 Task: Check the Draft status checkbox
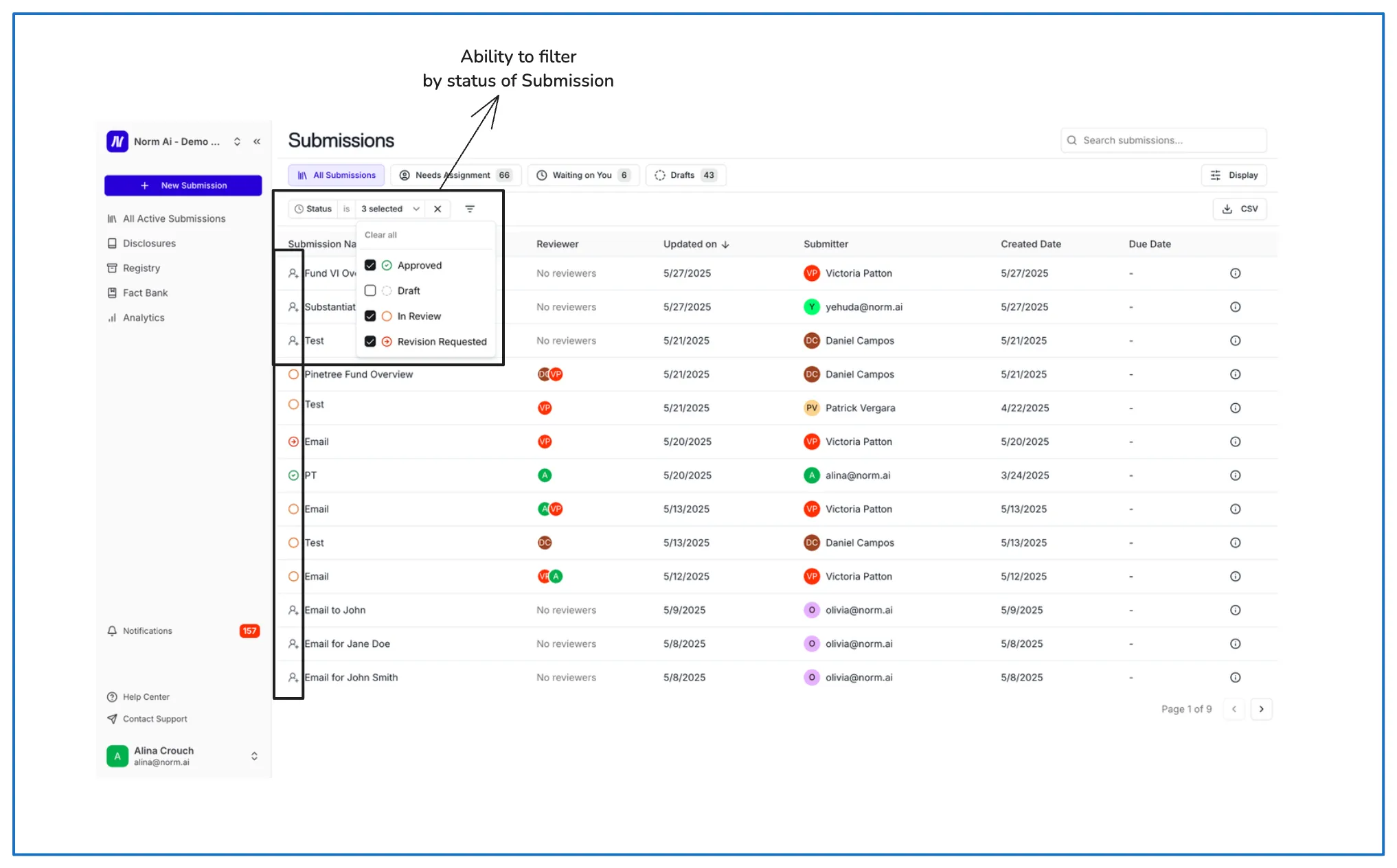[x=370, y=290]
